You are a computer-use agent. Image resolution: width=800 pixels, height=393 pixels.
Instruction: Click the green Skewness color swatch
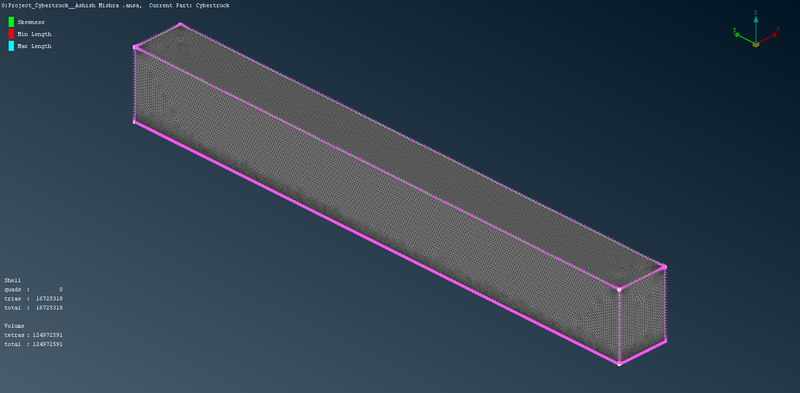[x=11, y=22]
